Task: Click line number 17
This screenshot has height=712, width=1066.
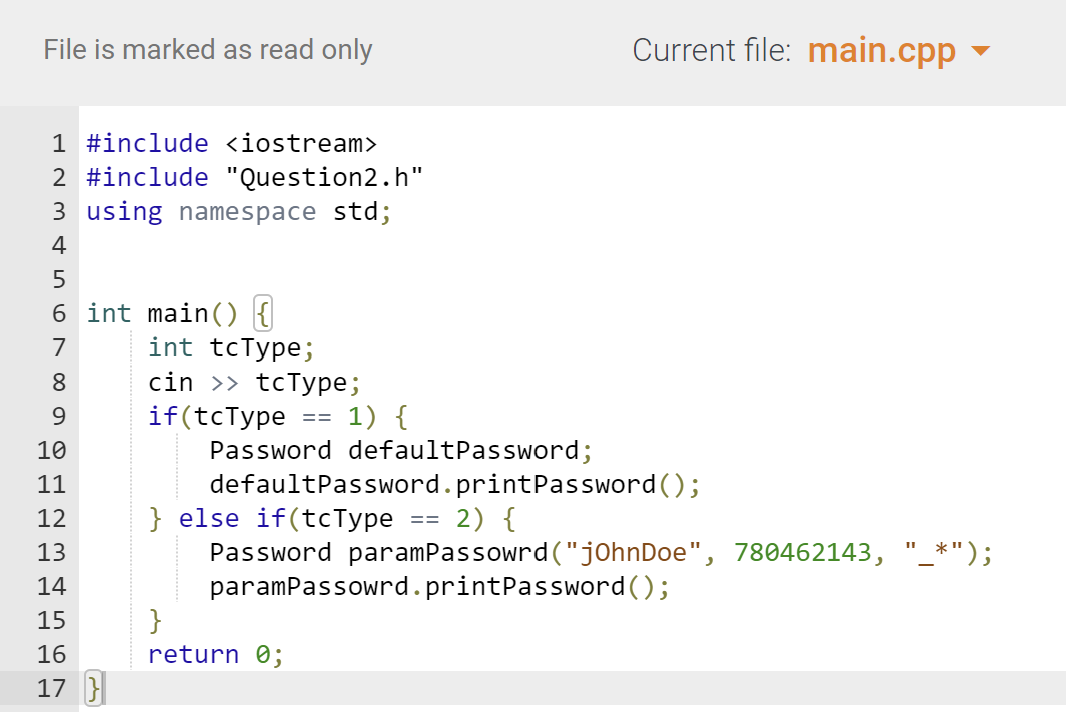Action: [x=51, y=688]
